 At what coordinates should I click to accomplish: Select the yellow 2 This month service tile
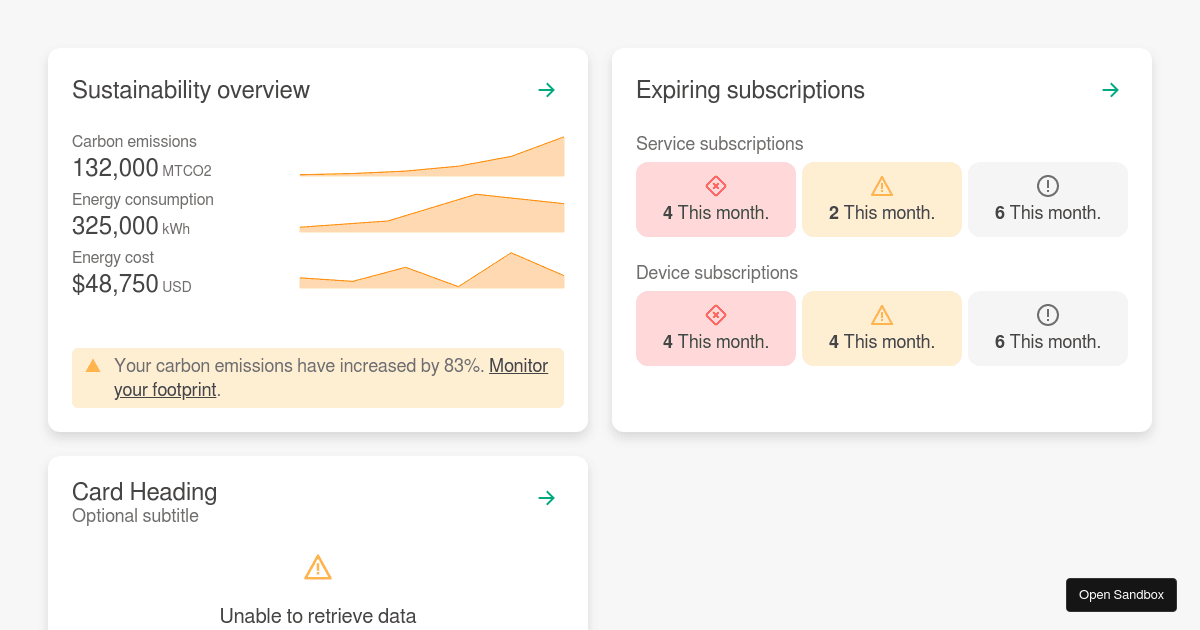[x=881, y=199]
